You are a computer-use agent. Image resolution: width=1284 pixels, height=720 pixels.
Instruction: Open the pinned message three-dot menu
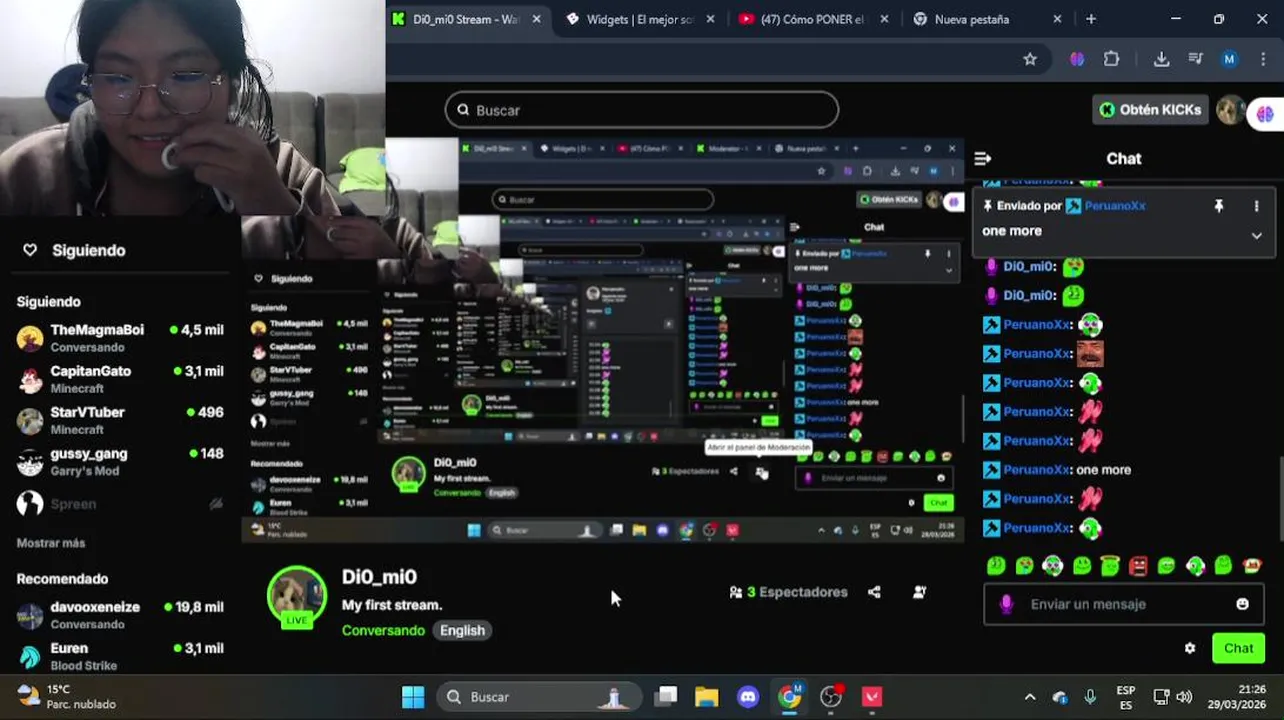[x=1256, y=206]
